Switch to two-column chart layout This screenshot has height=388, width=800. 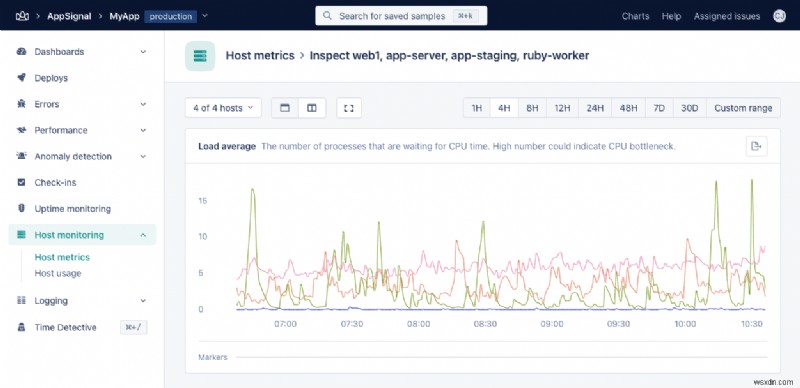coord(312,108)
